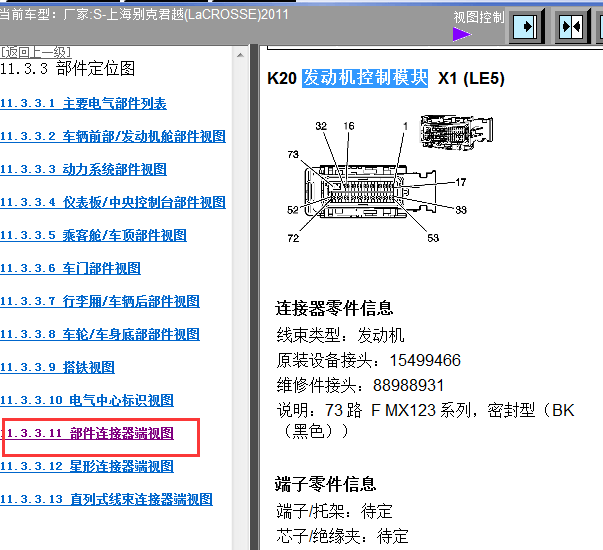Image resolution: width=603 pixels, height=550 pixels.
Task: Click the right-arrow view control icon
Action: pyautogui.click(x=526, y=26)
